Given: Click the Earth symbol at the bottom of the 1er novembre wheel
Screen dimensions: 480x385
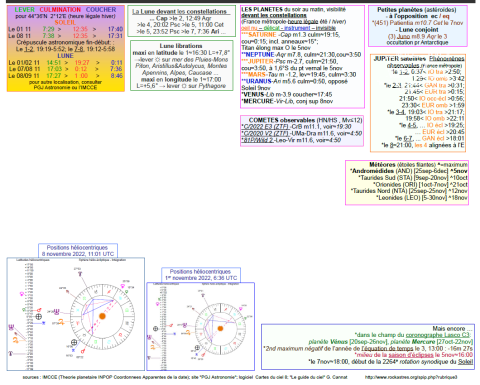Looking at the screenshot, I should 197,348.
